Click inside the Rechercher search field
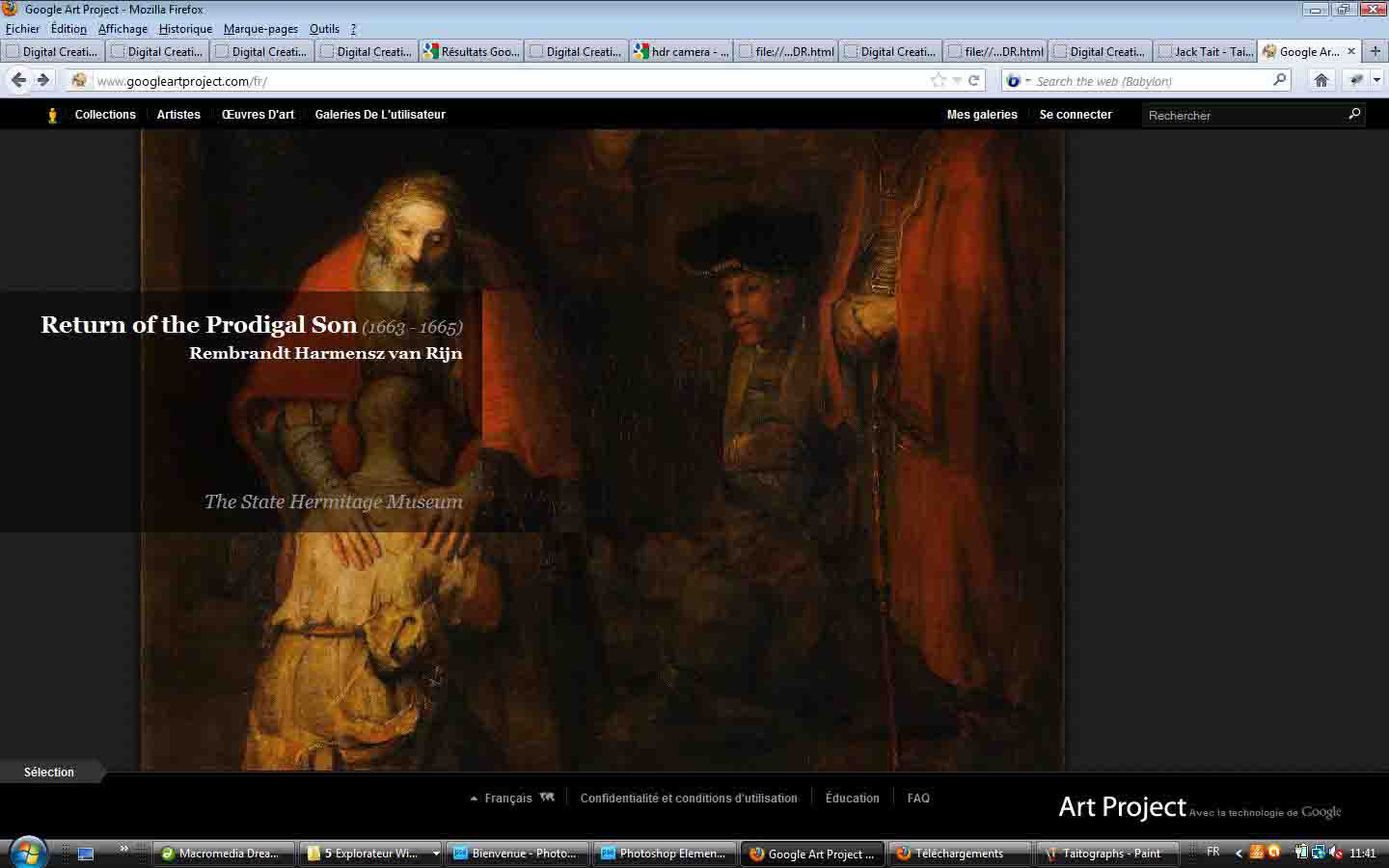 pyautogui.click(x=1239, y=116)
